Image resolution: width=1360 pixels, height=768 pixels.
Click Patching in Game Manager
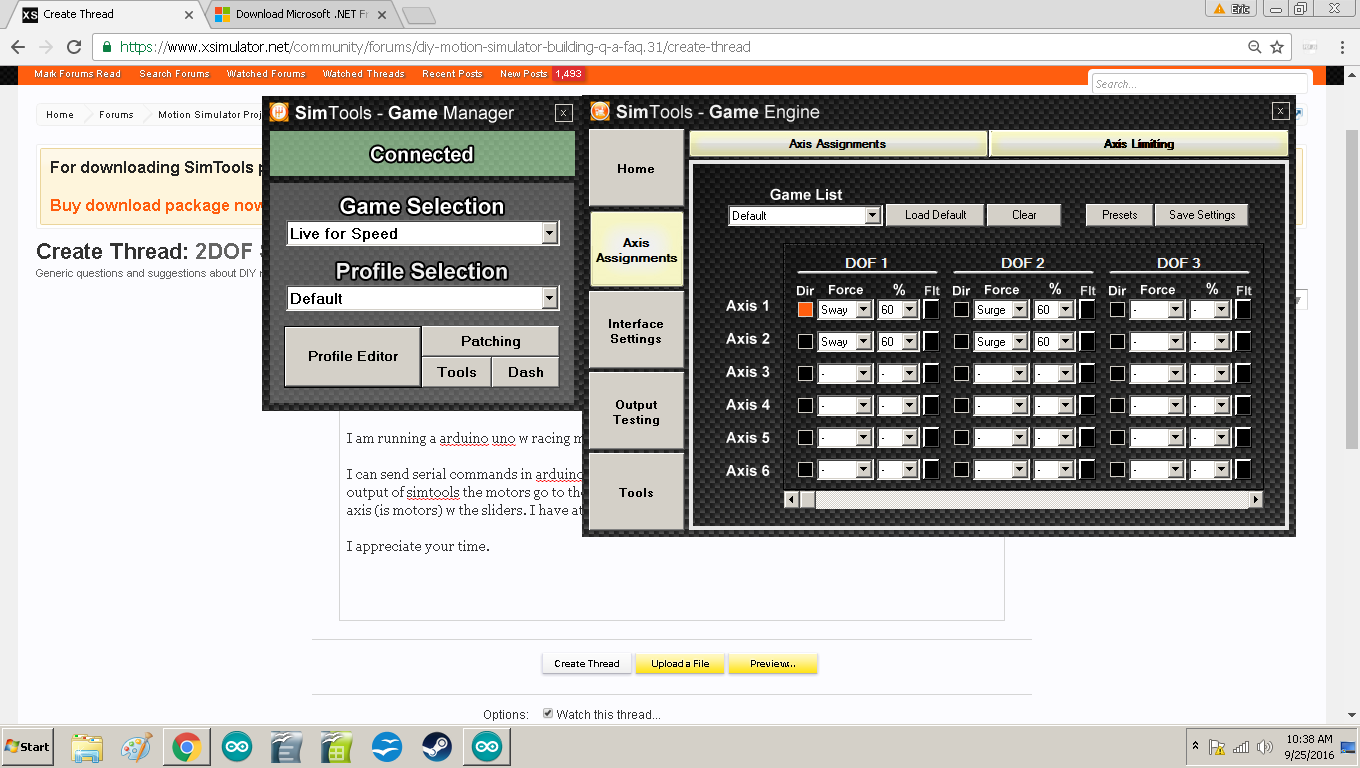(x=490, y=341)
